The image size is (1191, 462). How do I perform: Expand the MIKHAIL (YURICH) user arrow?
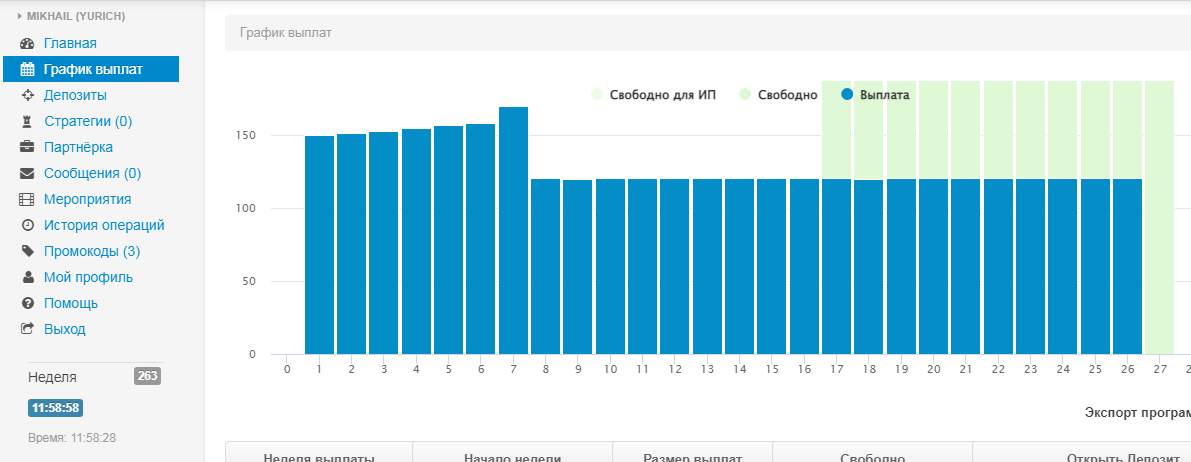point(19,16)
